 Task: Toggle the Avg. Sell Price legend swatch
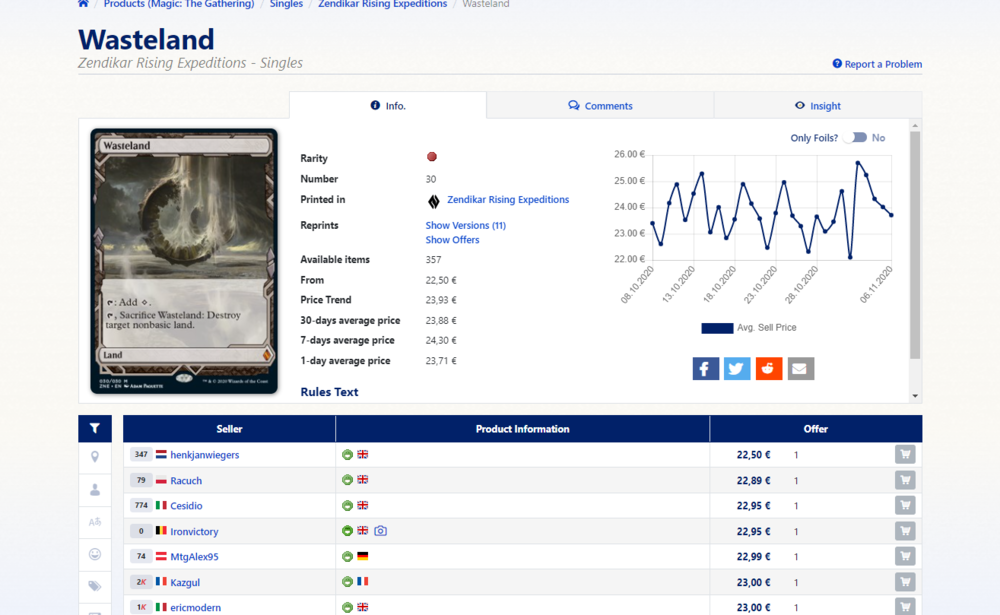pos(717,328)
